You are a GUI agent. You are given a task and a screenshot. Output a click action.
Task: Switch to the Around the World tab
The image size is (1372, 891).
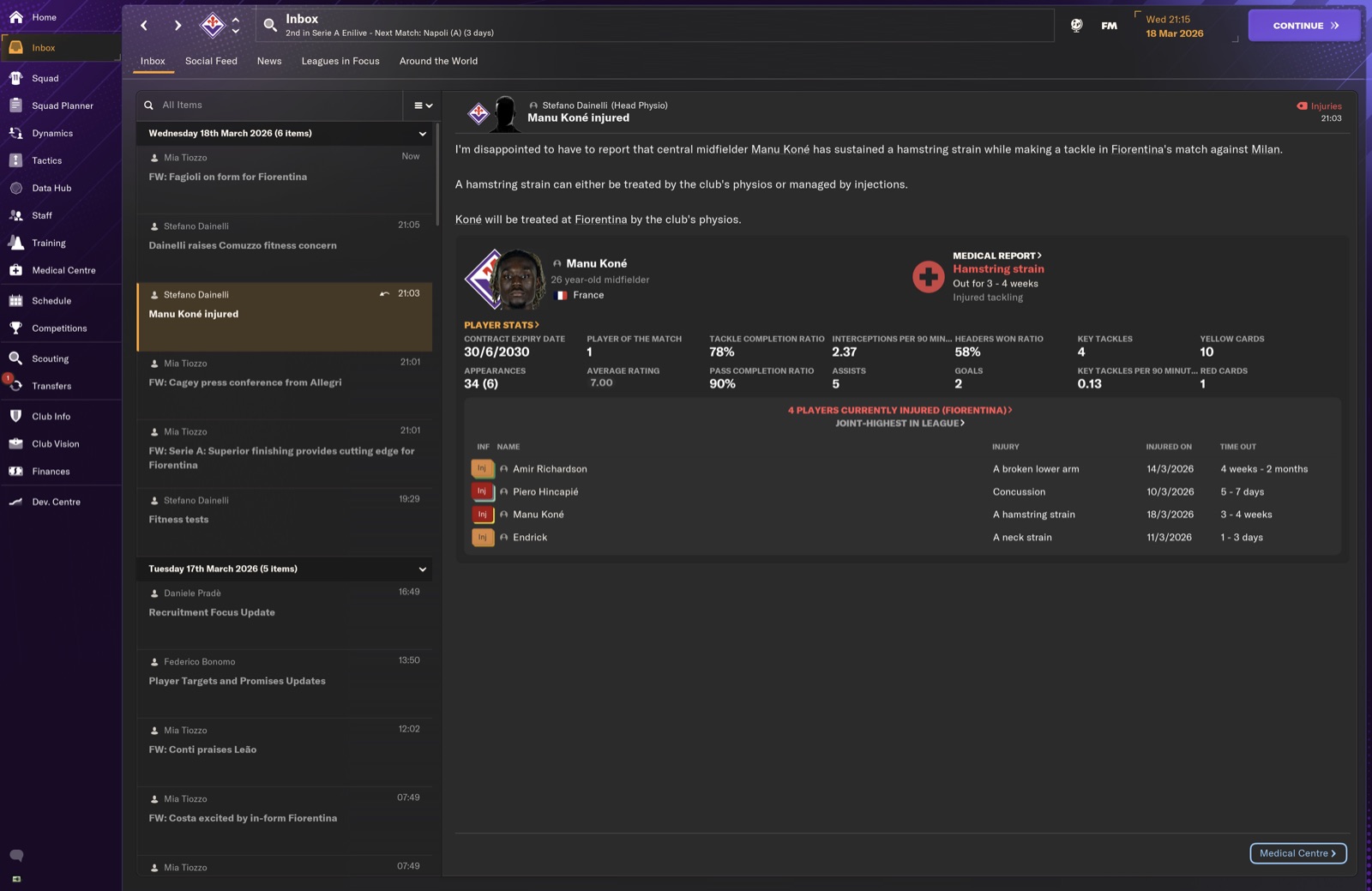[x=438, y=61]
